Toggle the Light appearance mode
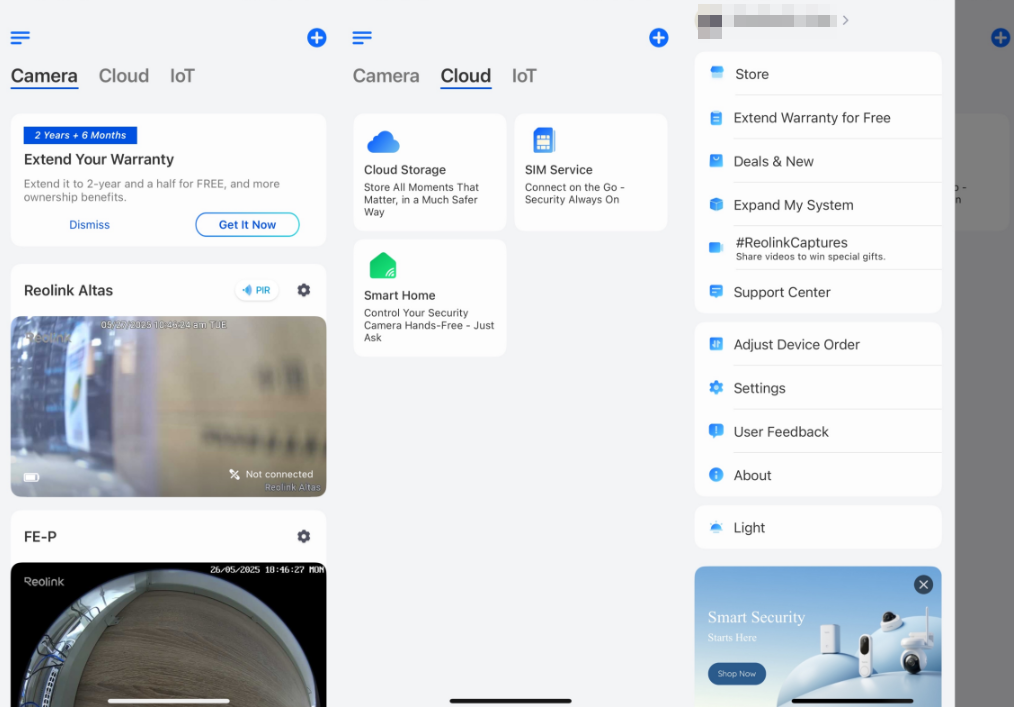1014x707 pixels. 817,527
